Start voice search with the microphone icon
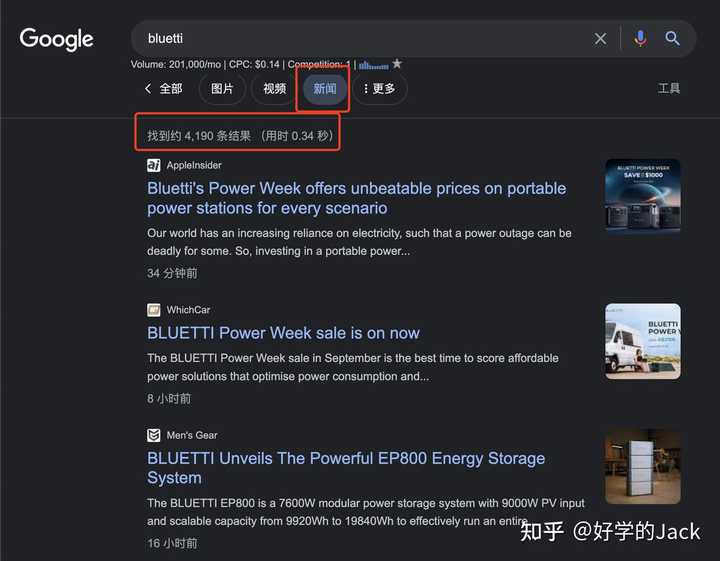The height and width of the screenshot is (561, 720). pos(641,39)
